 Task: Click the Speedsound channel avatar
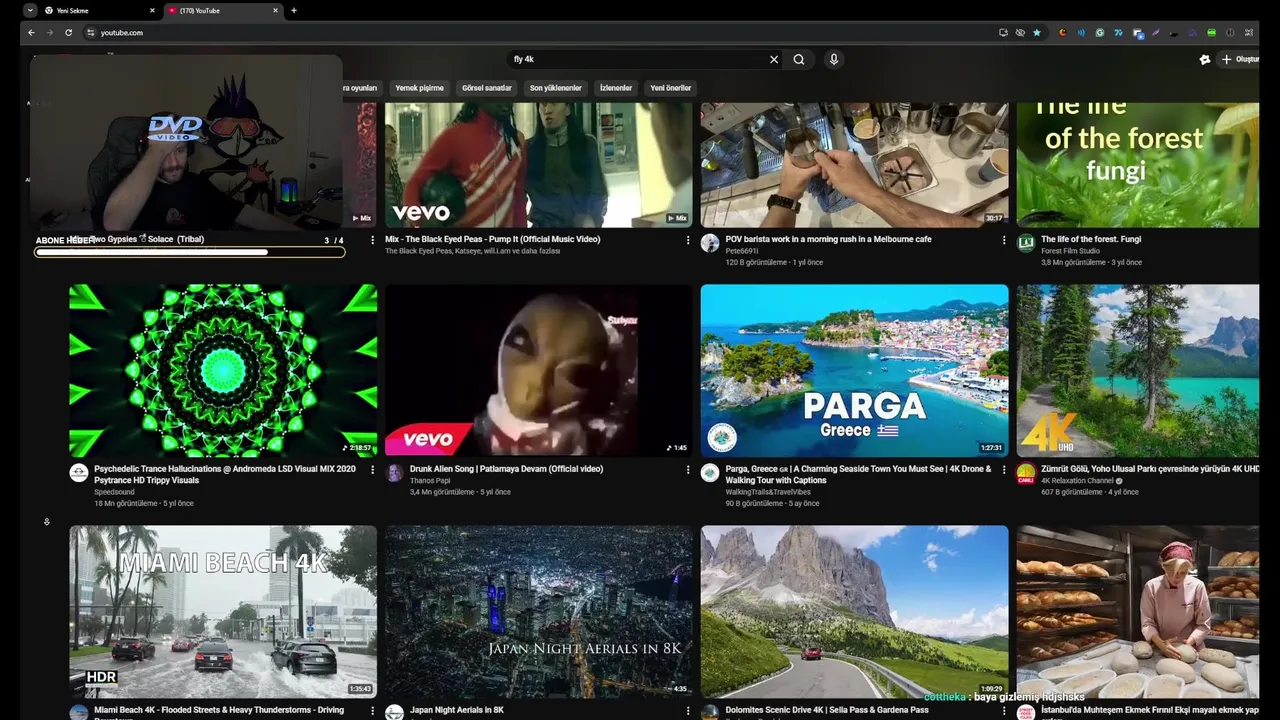[x=79, y=472]
